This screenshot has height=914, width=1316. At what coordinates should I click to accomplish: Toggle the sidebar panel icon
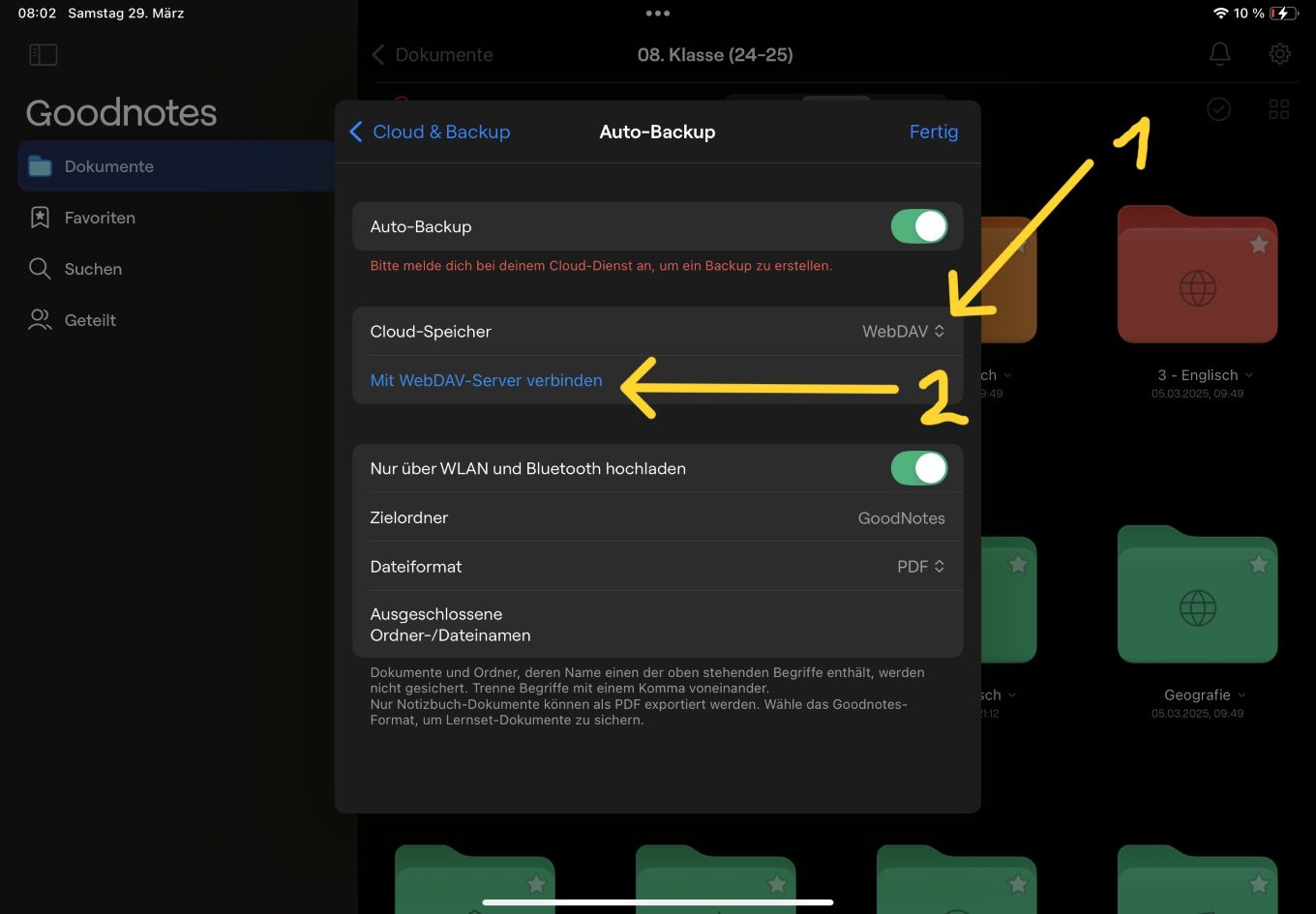tap(44, 55)
